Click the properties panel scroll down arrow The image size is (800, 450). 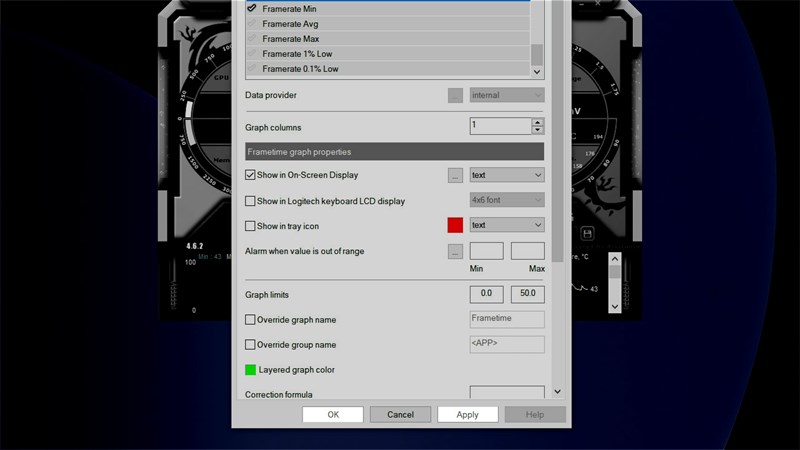(558, 392)
